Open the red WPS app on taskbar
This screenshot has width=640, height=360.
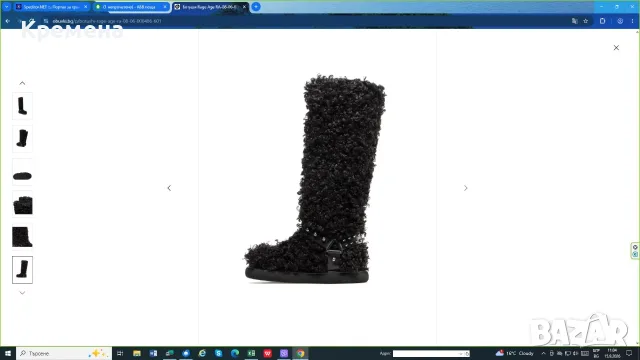pyautogui.click(x=267, y=353)
